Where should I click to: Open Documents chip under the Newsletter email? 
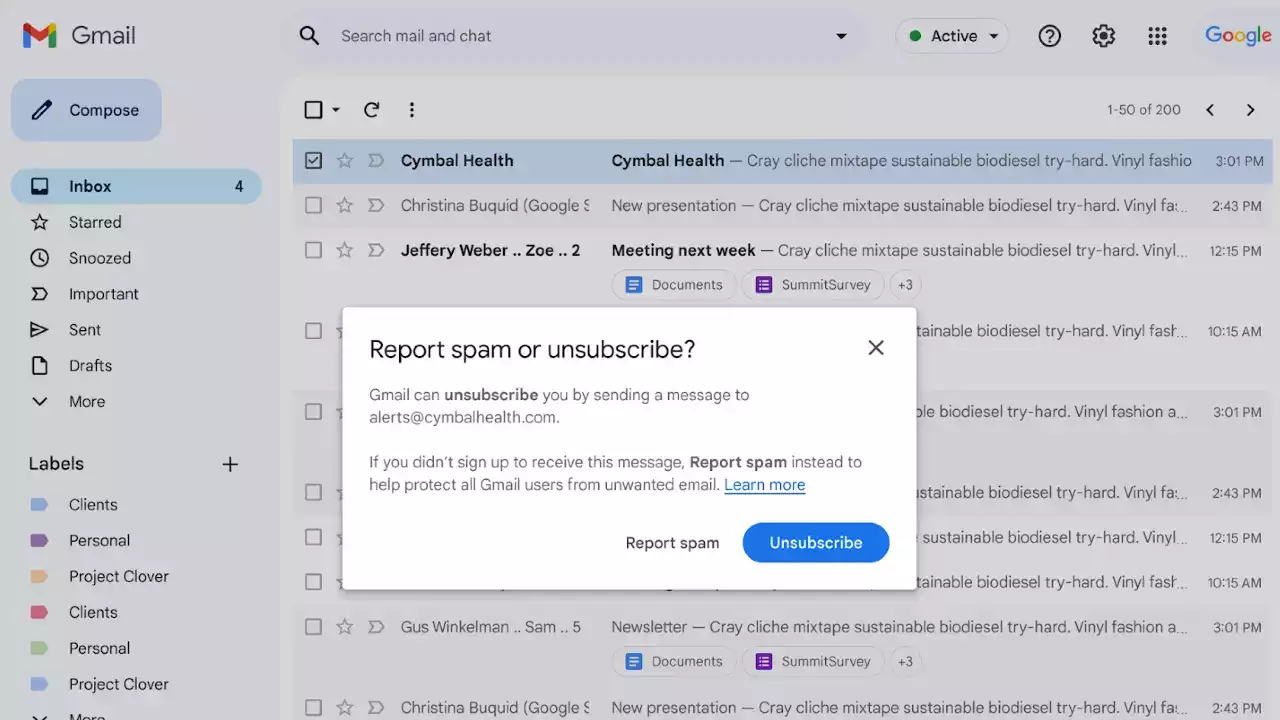pyautogui.click(x=674, y=661)
